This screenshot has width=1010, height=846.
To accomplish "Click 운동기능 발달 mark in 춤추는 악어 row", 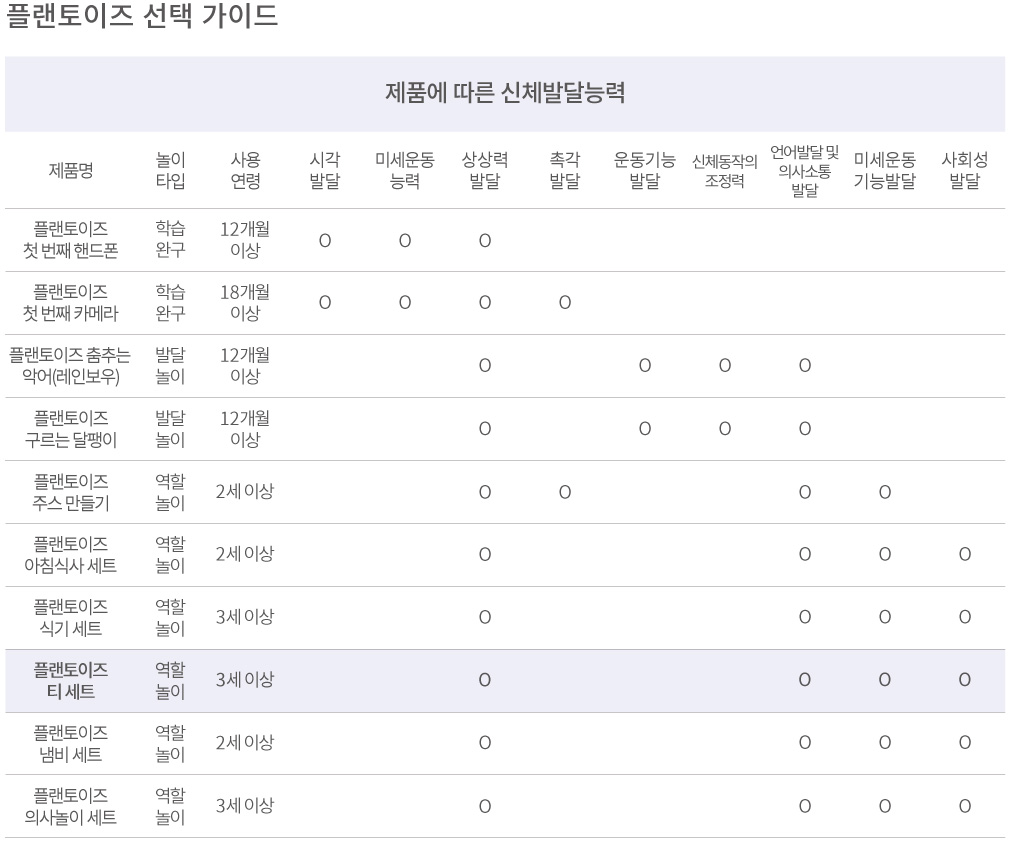I will pyautogui.click(x=645, y=366).
